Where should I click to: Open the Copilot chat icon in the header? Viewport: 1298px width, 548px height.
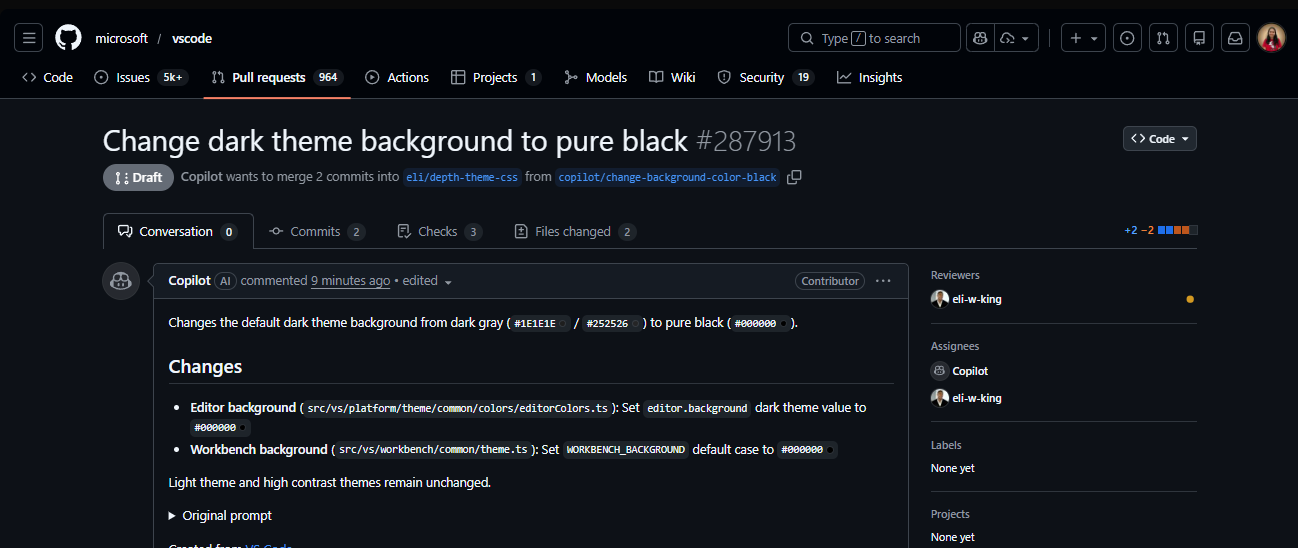point(981,38)
